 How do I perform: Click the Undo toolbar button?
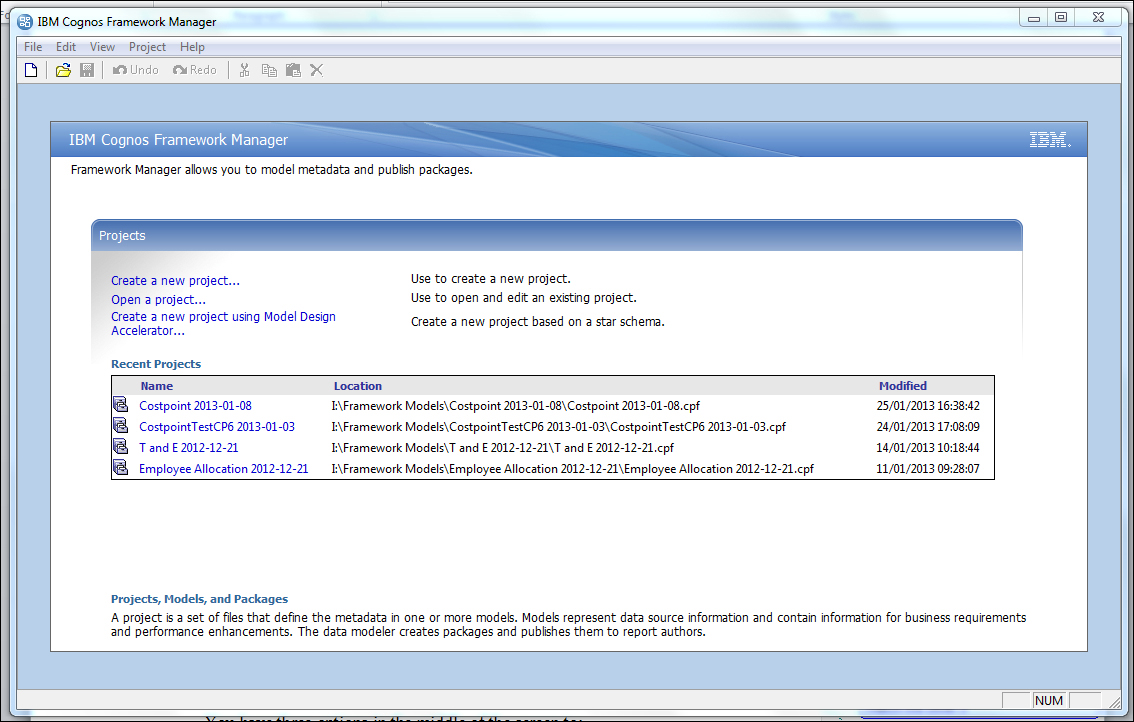pos(135,70)
